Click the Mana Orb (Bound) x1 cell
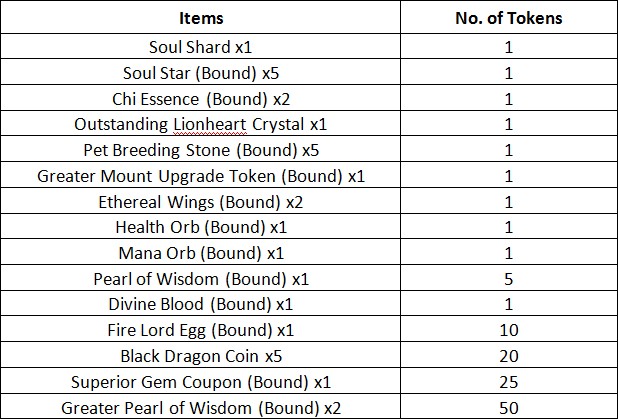The image size is (618, 419). coord(201,253)
